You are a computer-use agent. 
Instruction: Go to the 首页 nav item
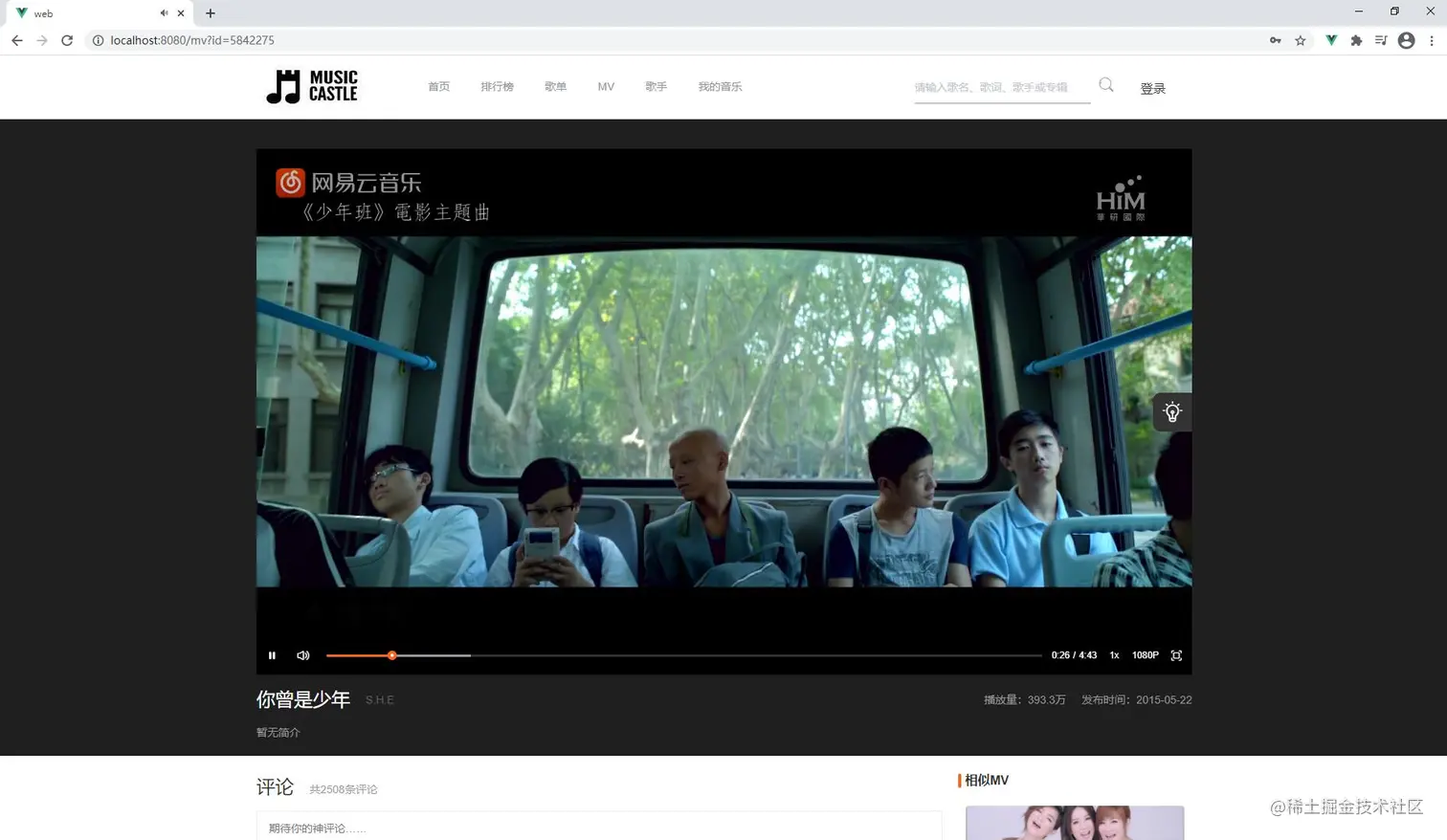[x=438, y=87]
